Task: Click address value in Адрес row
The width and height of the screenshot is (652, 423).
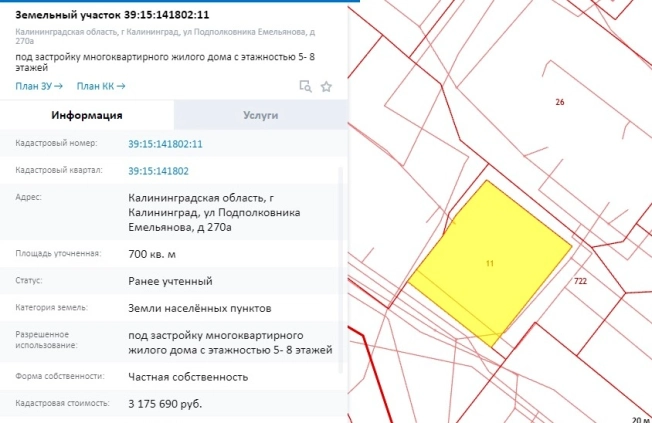Action: pyautogui.click(x=214, y=213)
